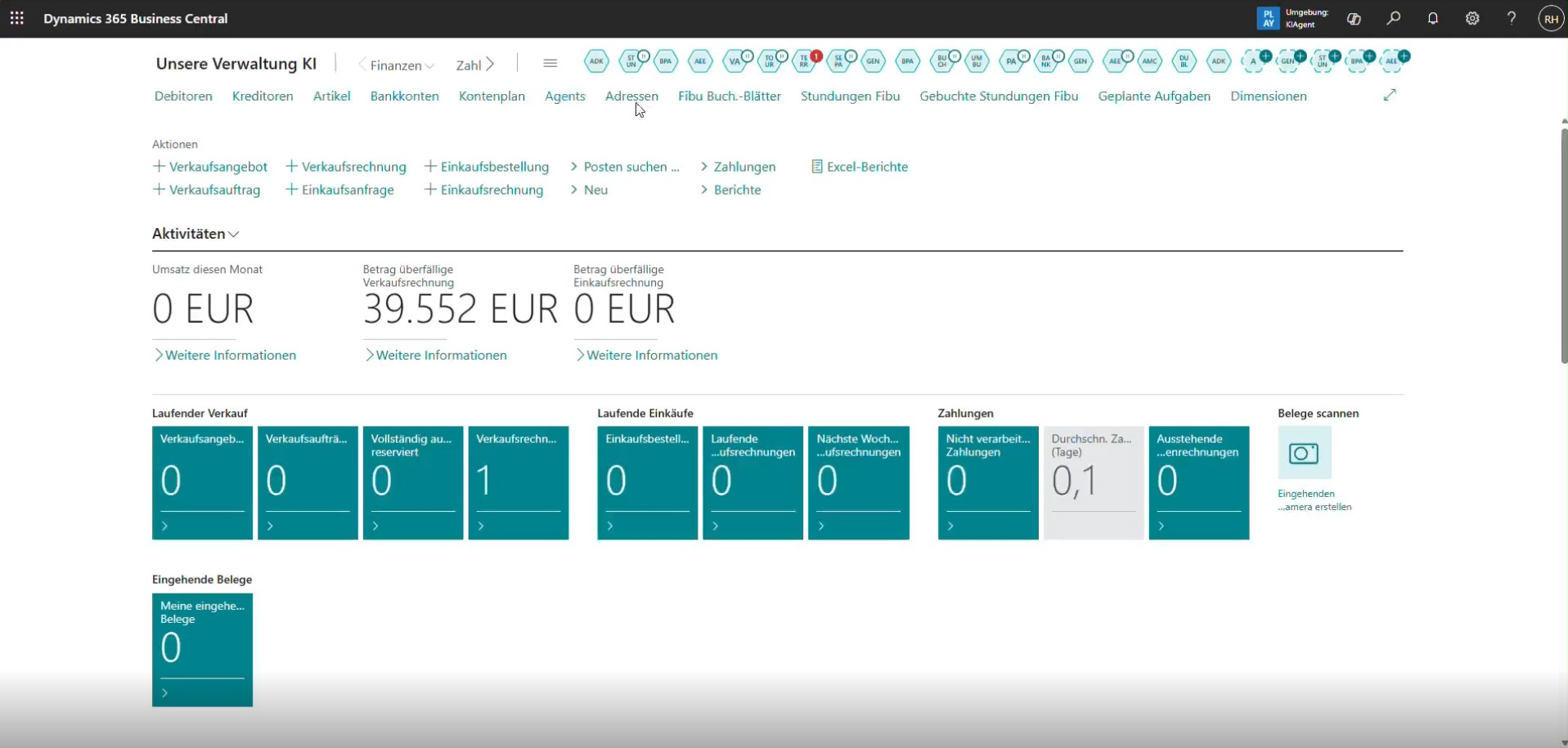Create a new Verkaufsrechnung
This screenshot has width=1568, height=748.
[x=346, y=167]
